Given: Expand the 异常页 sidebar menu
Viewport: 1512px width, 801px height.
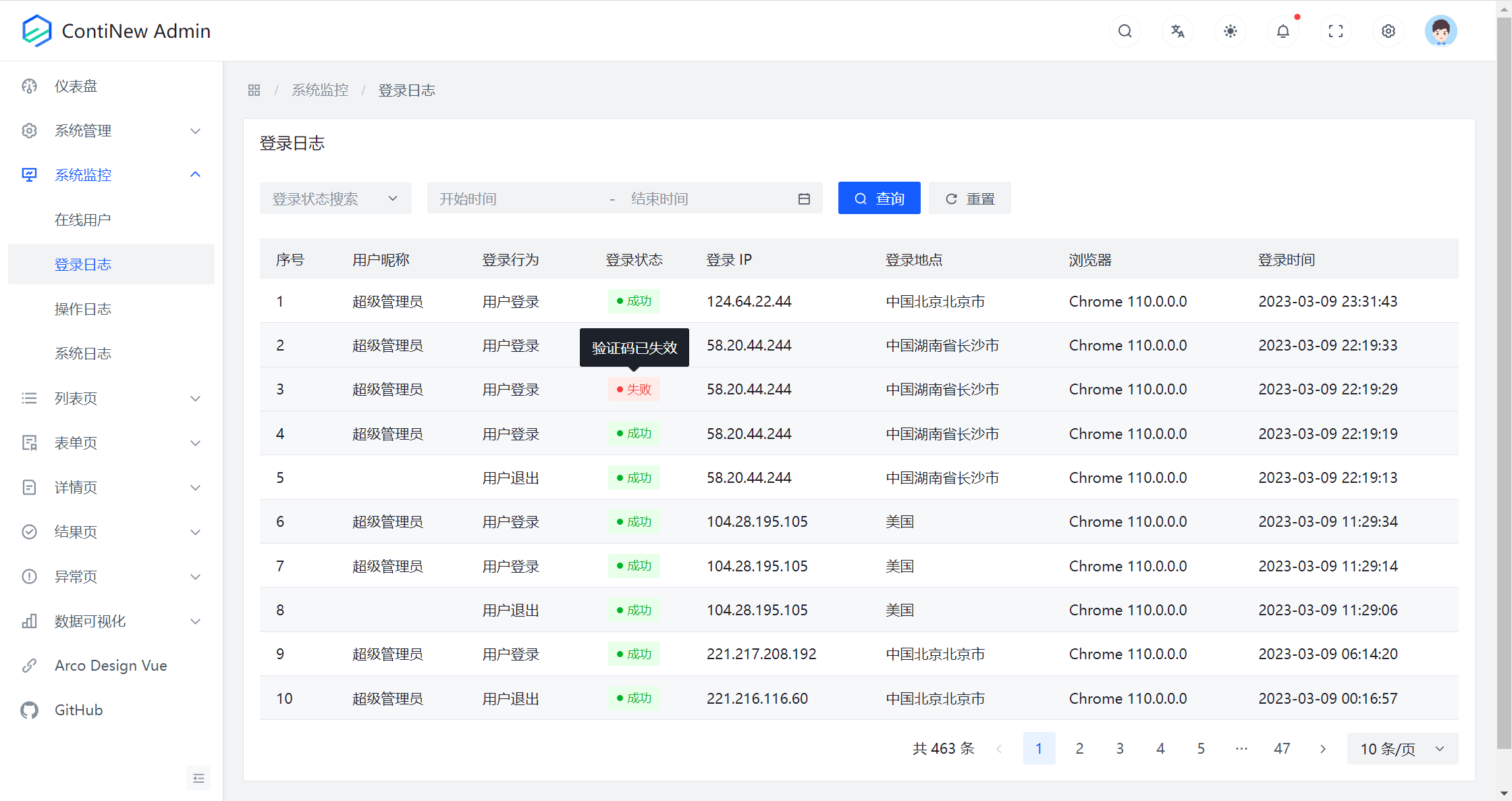Looking at the screenshot, I should click(x=111, y=576).
